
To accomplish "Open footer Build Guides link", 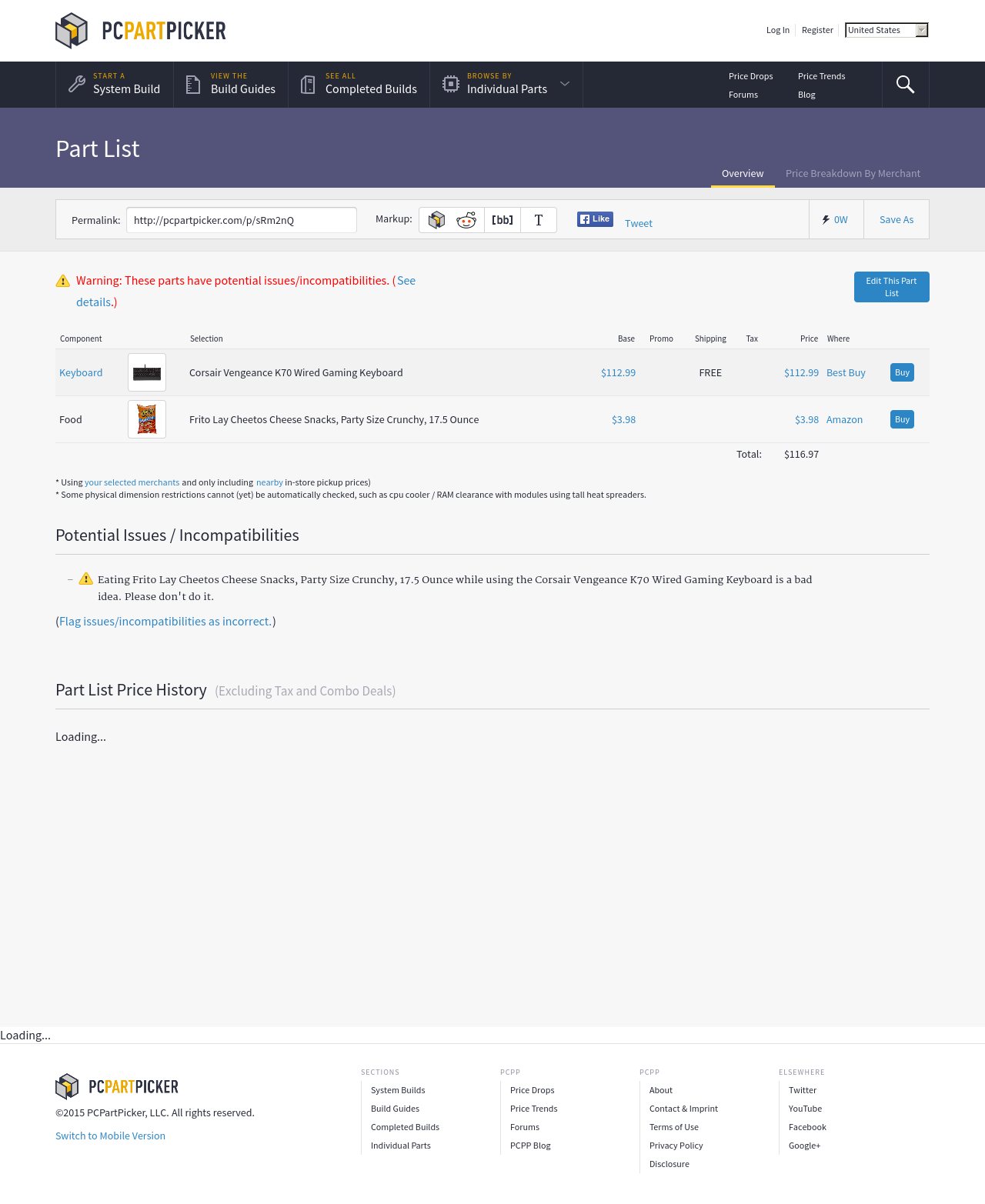I will tap(395, 1109).
